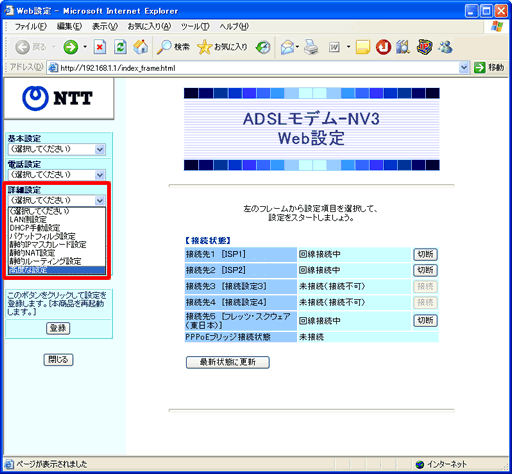Open the ツール(T) menu
The image size is (512, 474).
pos(195,26)
